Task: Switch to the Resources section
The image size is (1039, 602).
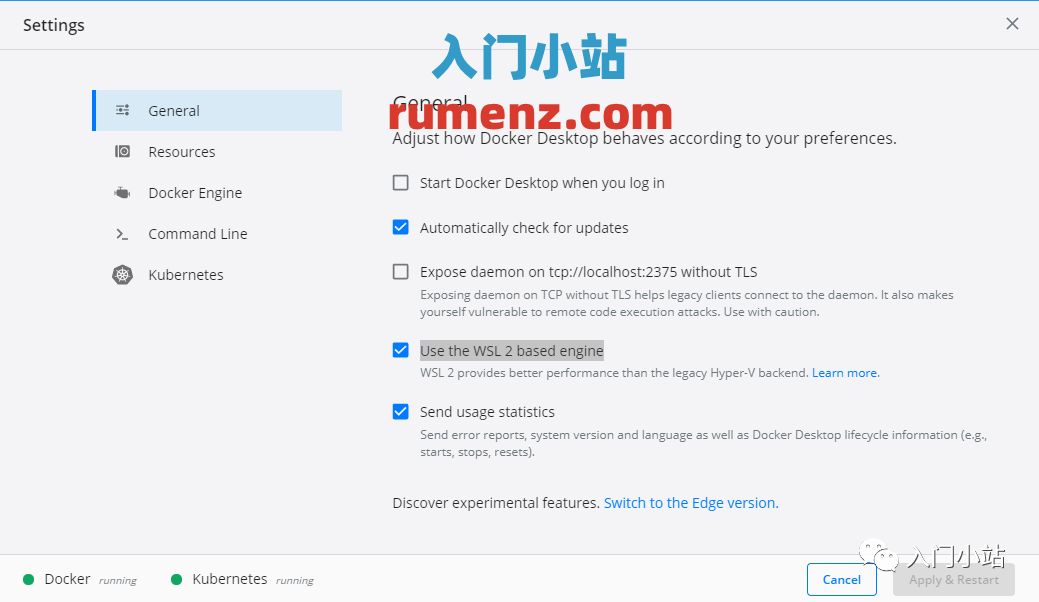Action: click(217, 152)
